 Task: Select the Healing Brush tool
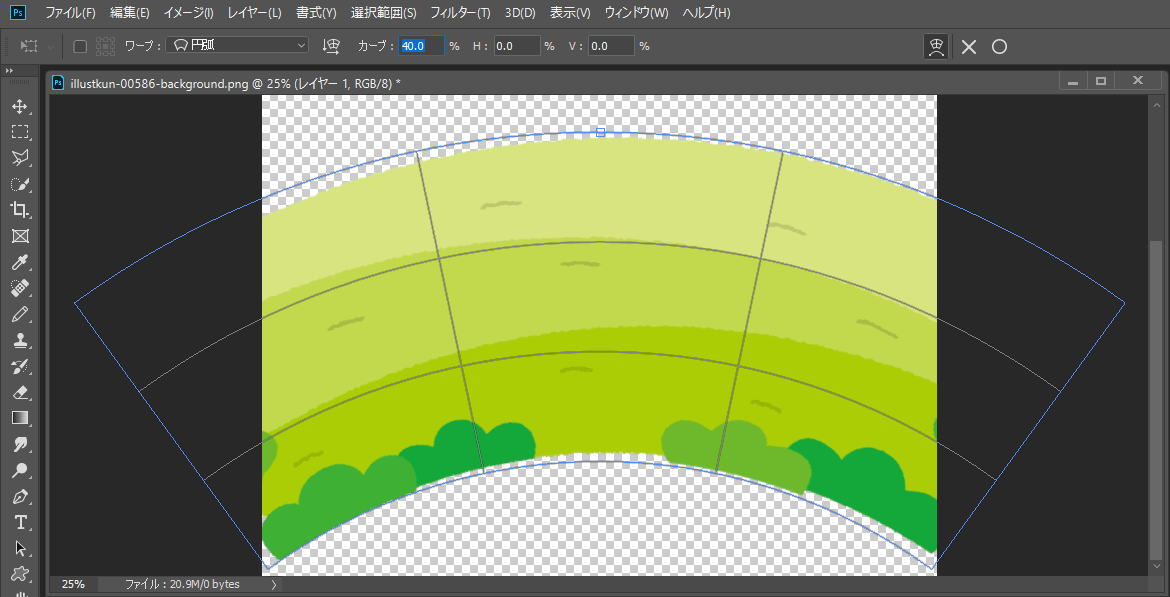20,287
